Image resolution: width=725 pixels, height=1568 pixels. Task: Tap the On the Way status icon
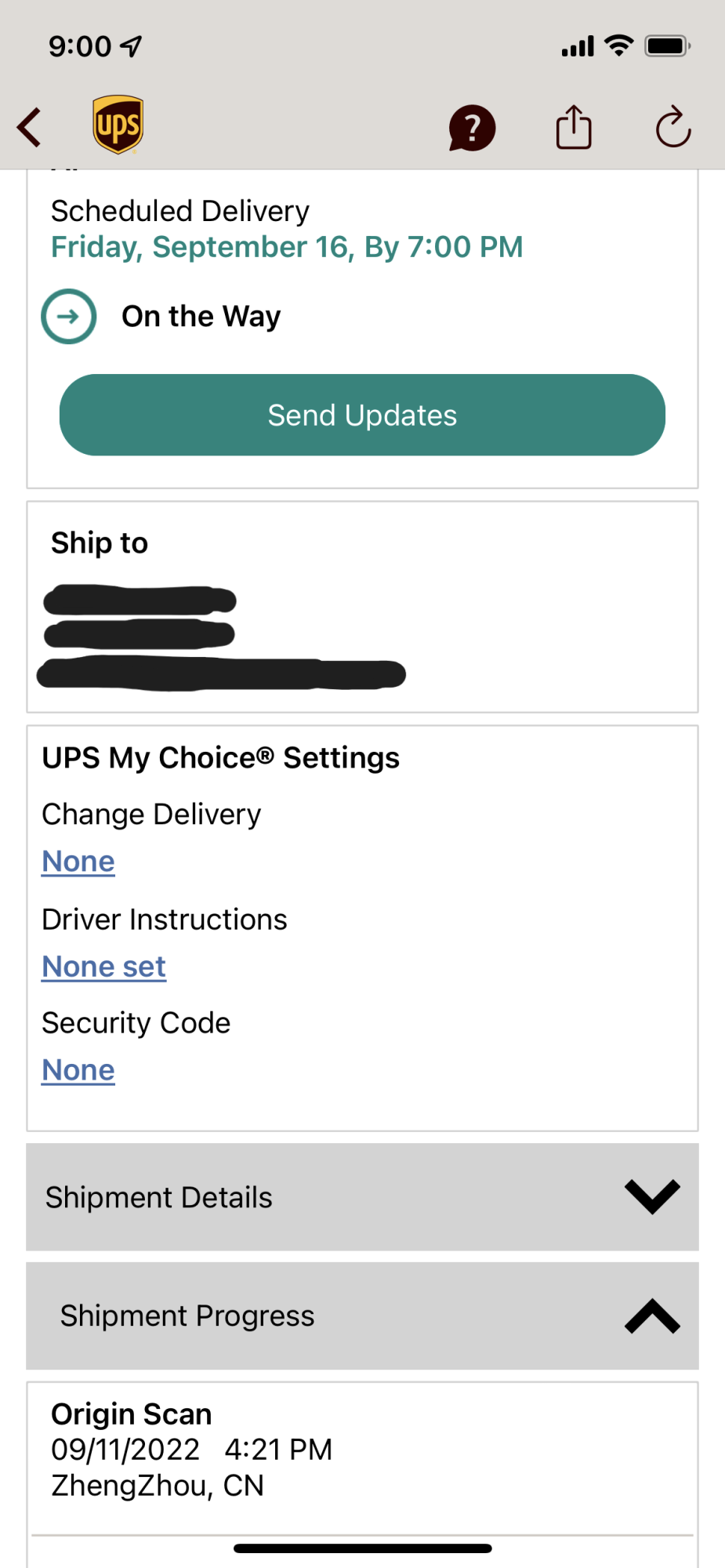(x=69, y=317)
